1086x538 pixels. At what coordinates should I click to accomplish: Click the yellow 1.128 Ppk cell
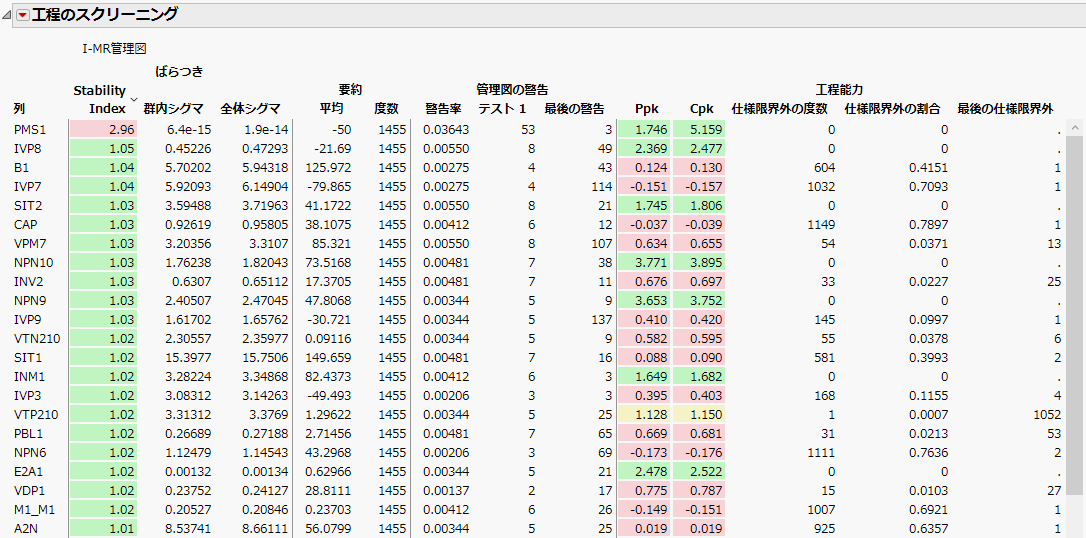[x=645, y=414]
